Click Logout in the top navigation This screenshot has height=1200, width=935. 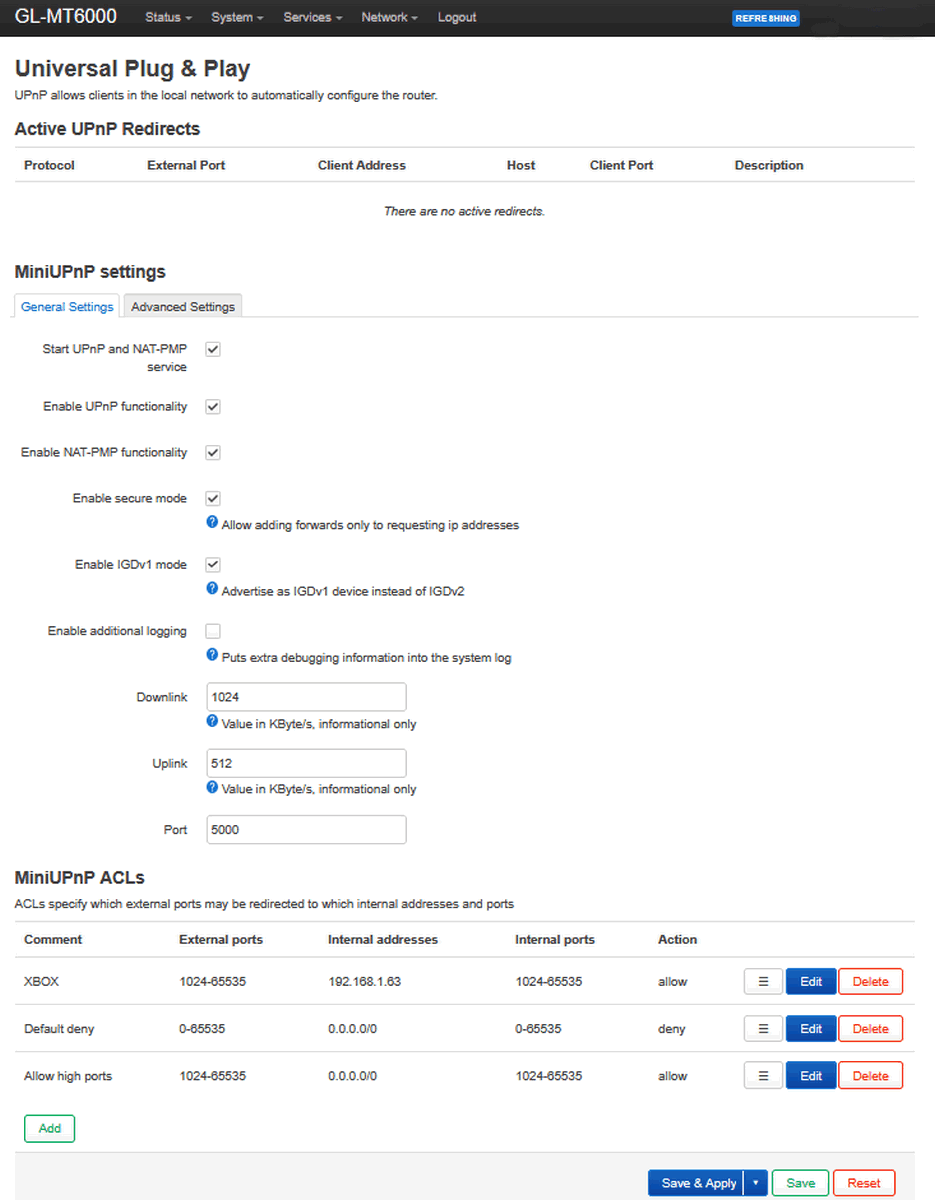[x=457, y=18]
